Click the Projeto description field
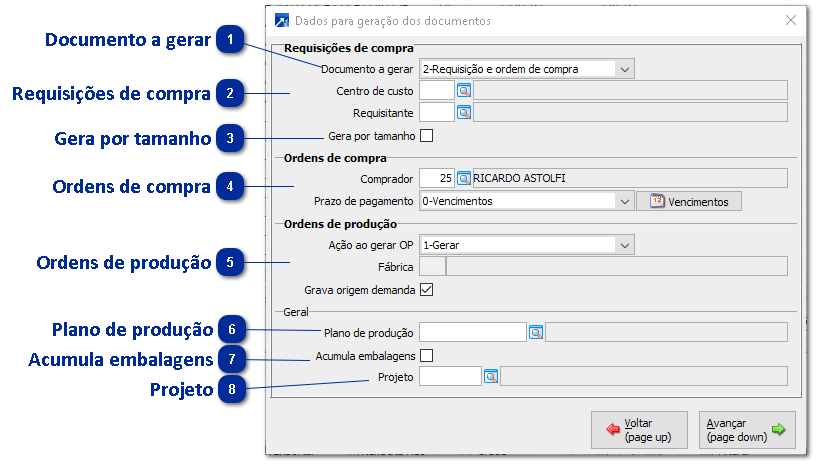Screen dimensions: 830x471 [x=644, y=377]
